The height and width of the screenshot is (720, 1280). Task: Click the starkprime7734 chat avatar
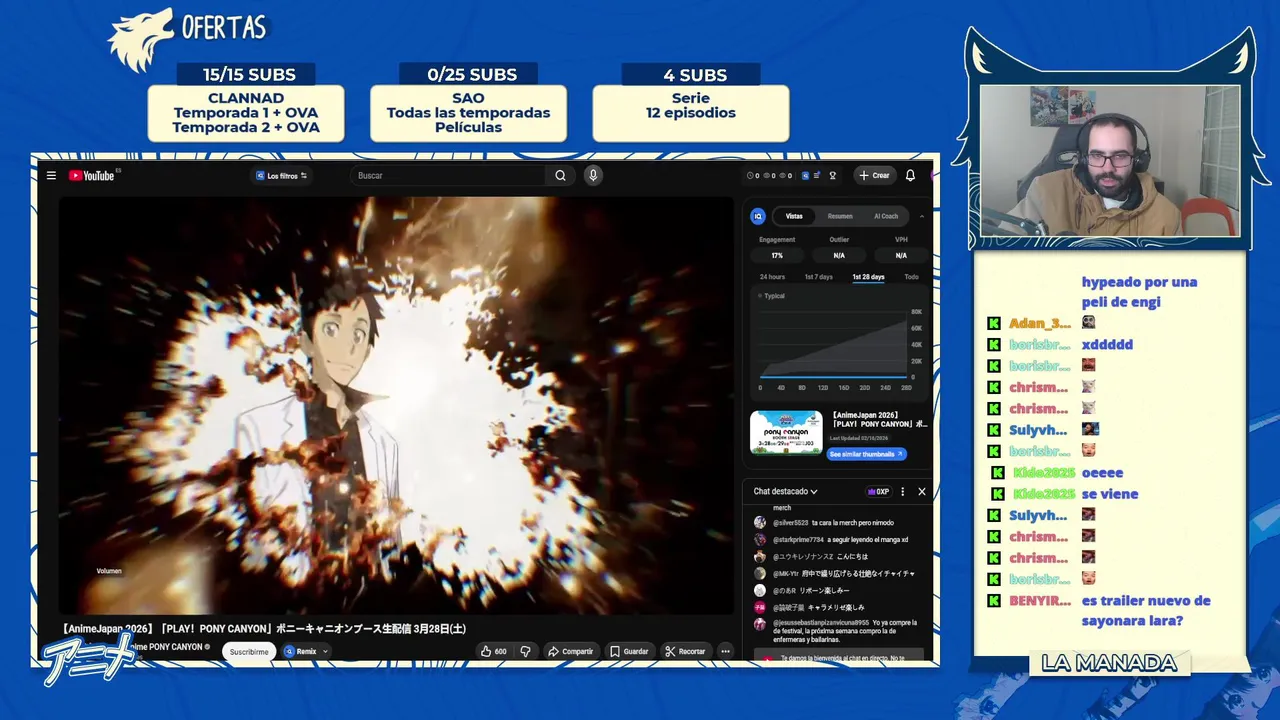(760, 540)
